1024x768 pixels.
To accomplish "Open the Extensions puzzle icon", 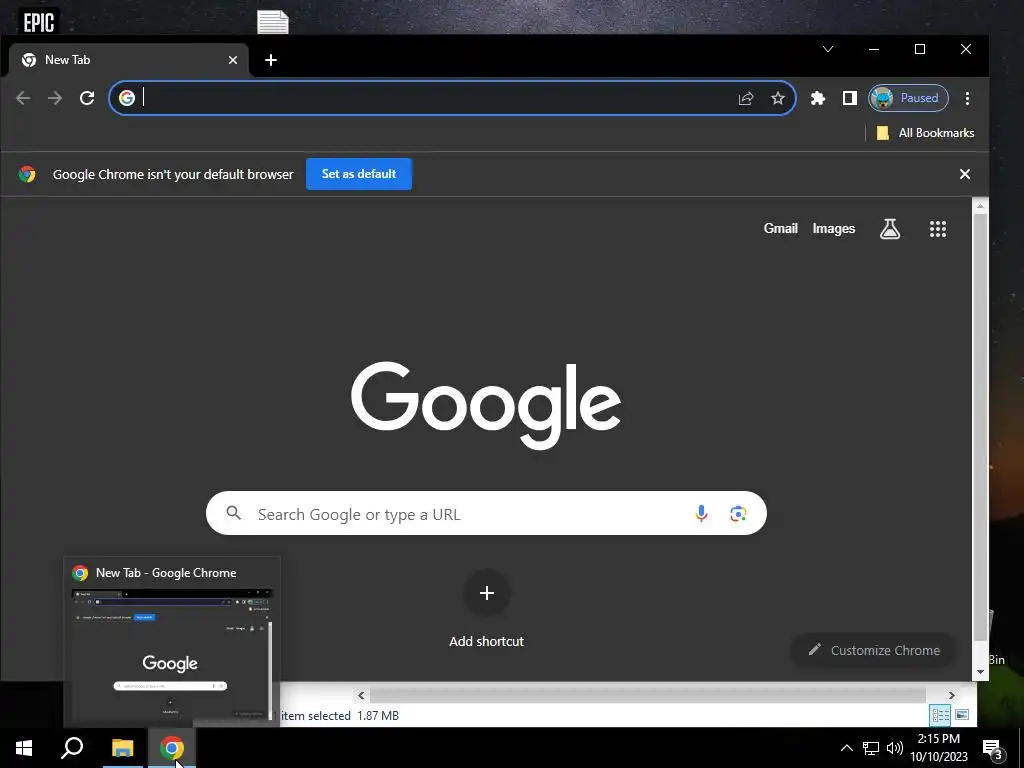I will 818,98.
